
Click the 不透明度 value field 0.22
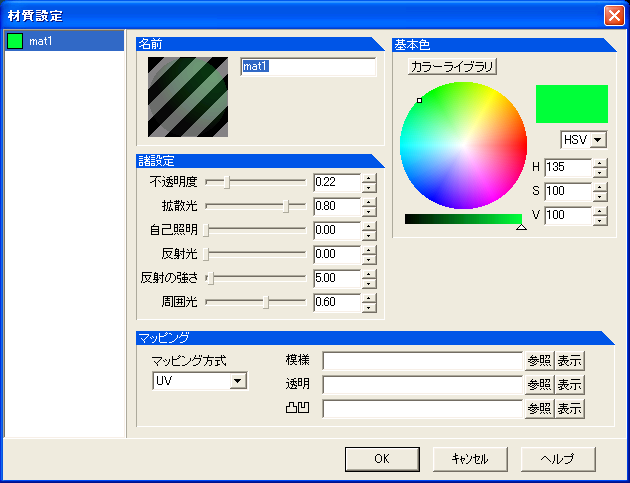tap(337, 182)
